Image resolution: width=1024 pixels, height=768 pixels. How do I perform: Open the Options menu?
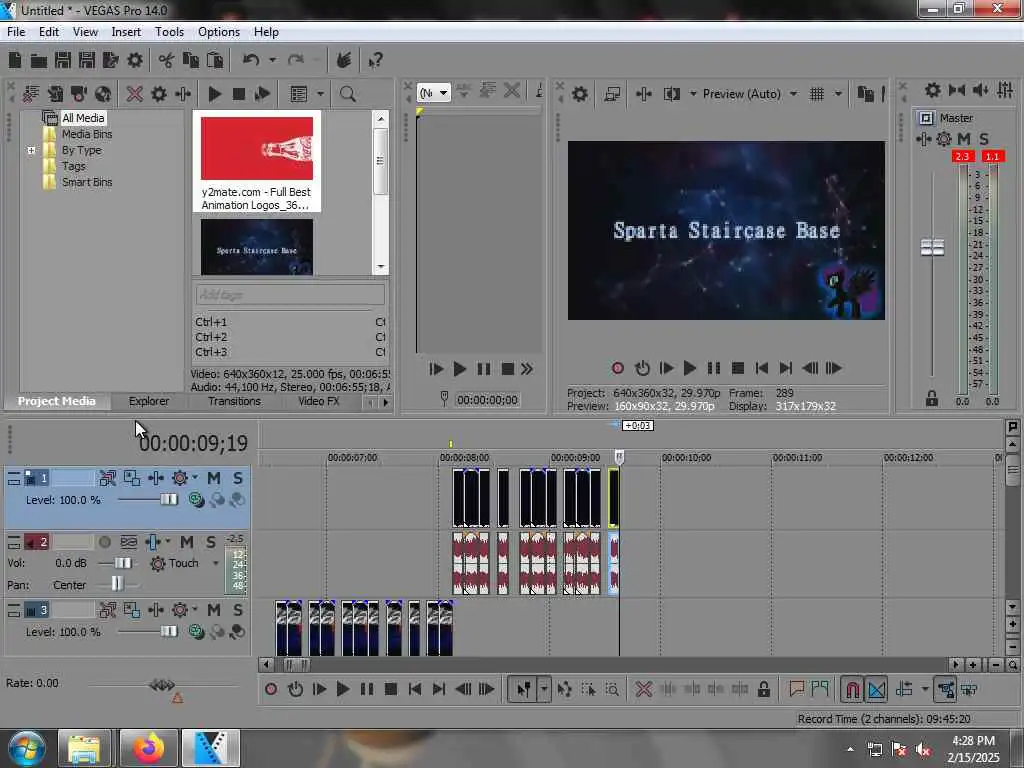(x=219, y=32)
